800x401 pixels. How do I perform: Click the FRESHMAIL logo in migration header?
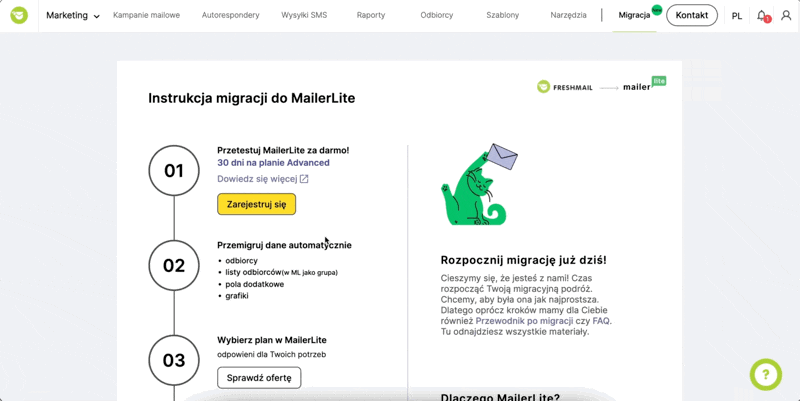point(565,87)
